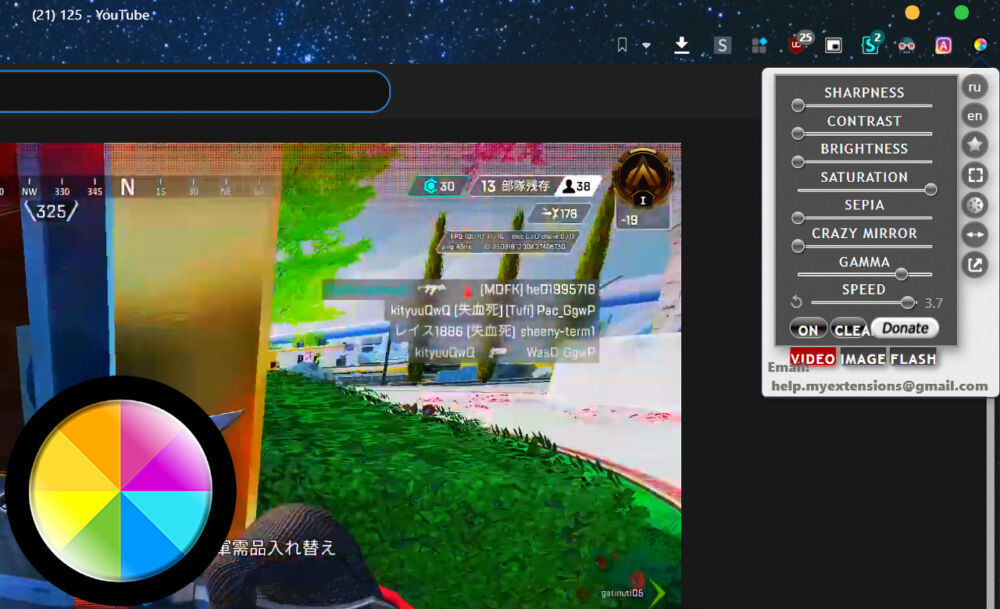Open the browser downloads icon
Viewport: 1000px width, 609px height.
682,45
